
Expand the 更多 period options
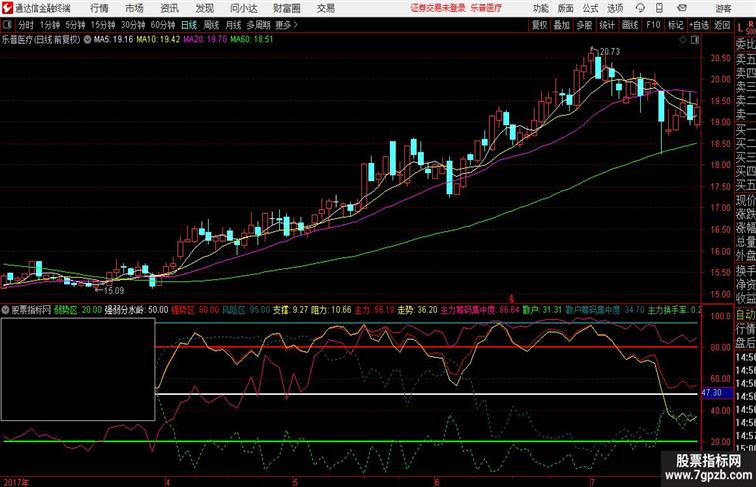286,25
